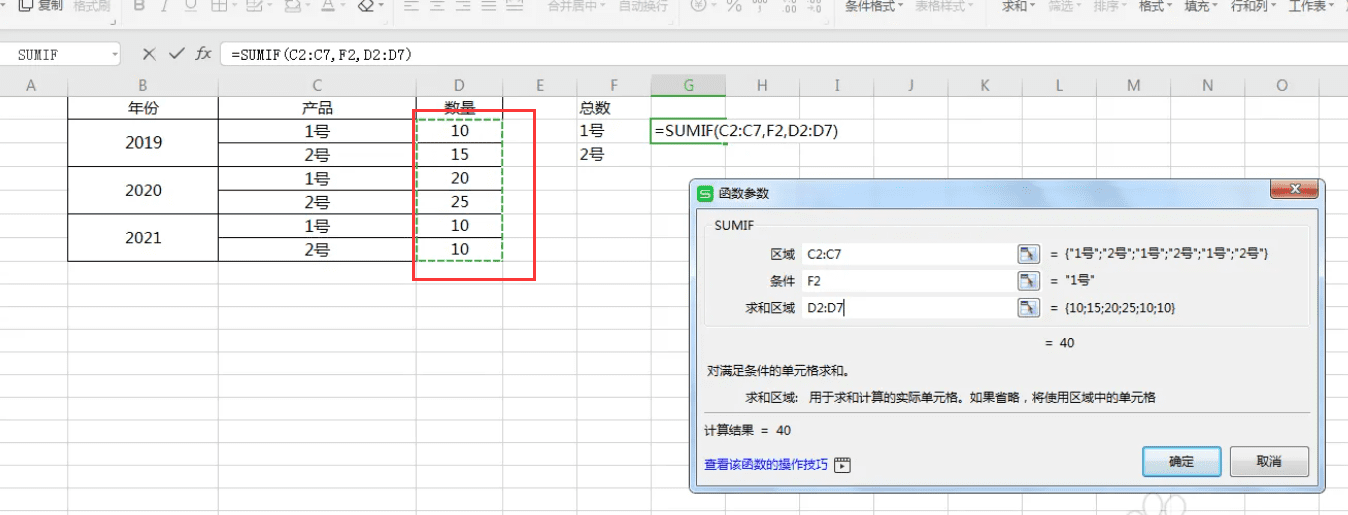Cancel formula entry with the X icon

tap(149, 54)
